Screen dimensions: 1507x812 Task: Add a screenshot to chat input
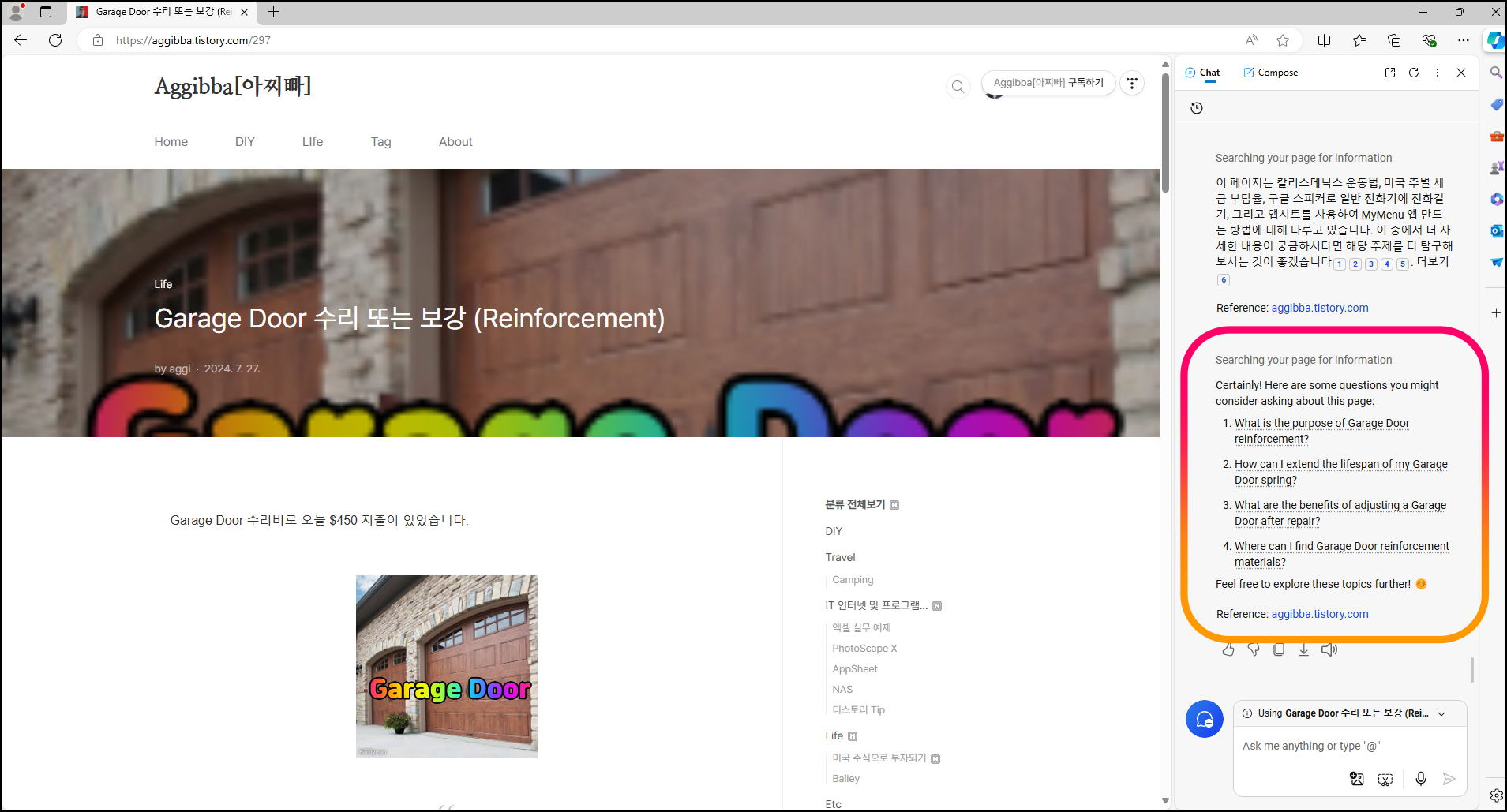(1385, 779)
